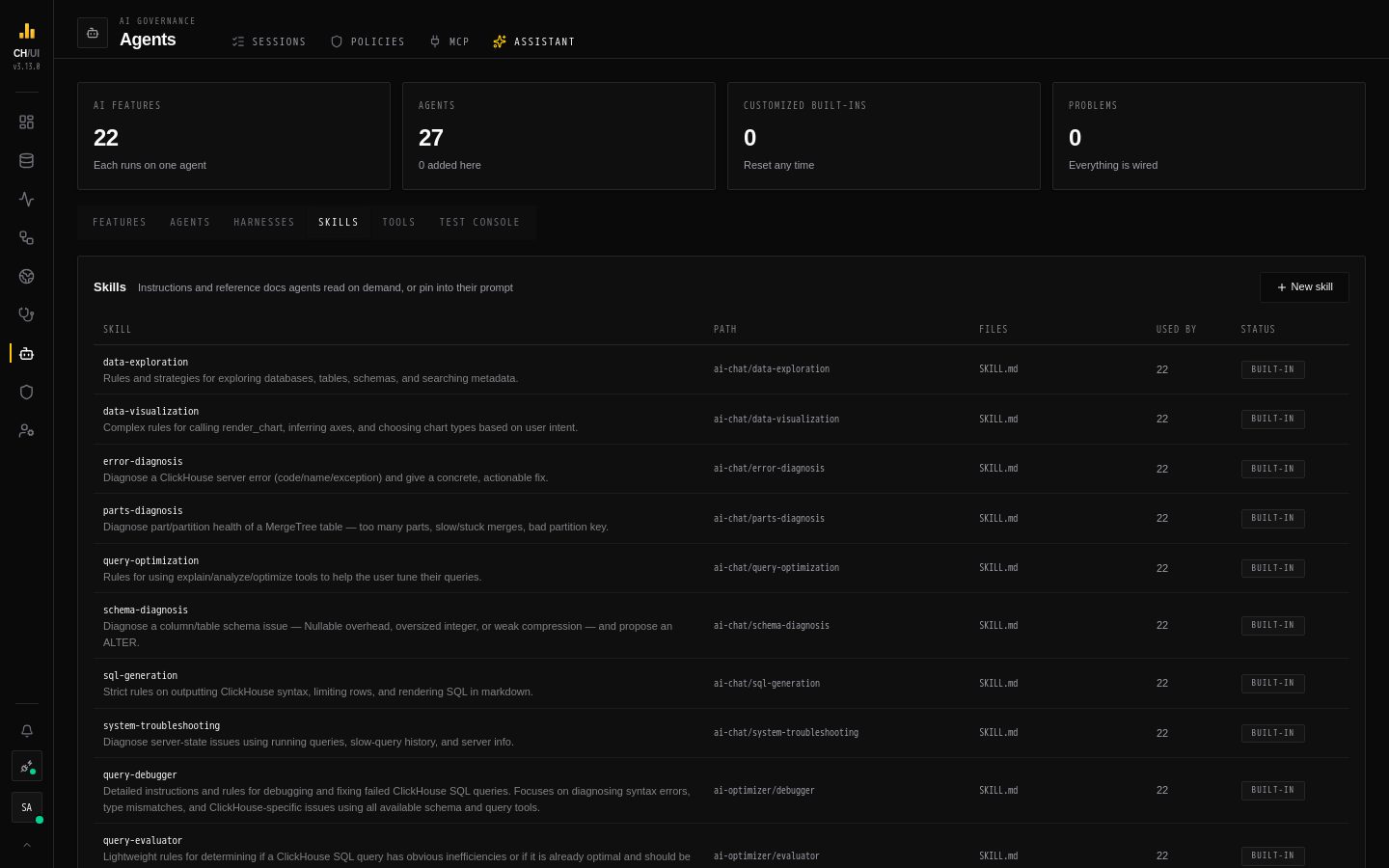Open the connected shapes pipeline icon in sidebar
Image resolution: width=1389 pixels, height=868 pixels.
click(26, 238)
